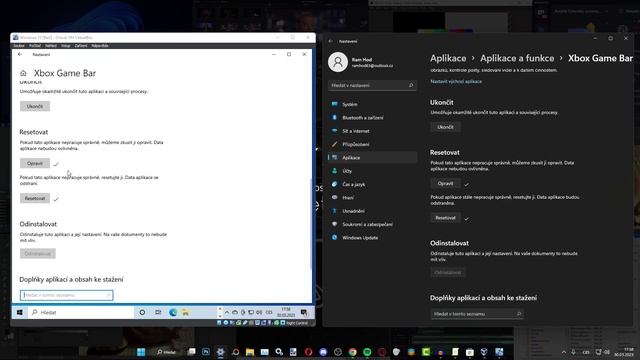
Task: Focus add-ons list search in light Settings
Action: click(67, 295)
